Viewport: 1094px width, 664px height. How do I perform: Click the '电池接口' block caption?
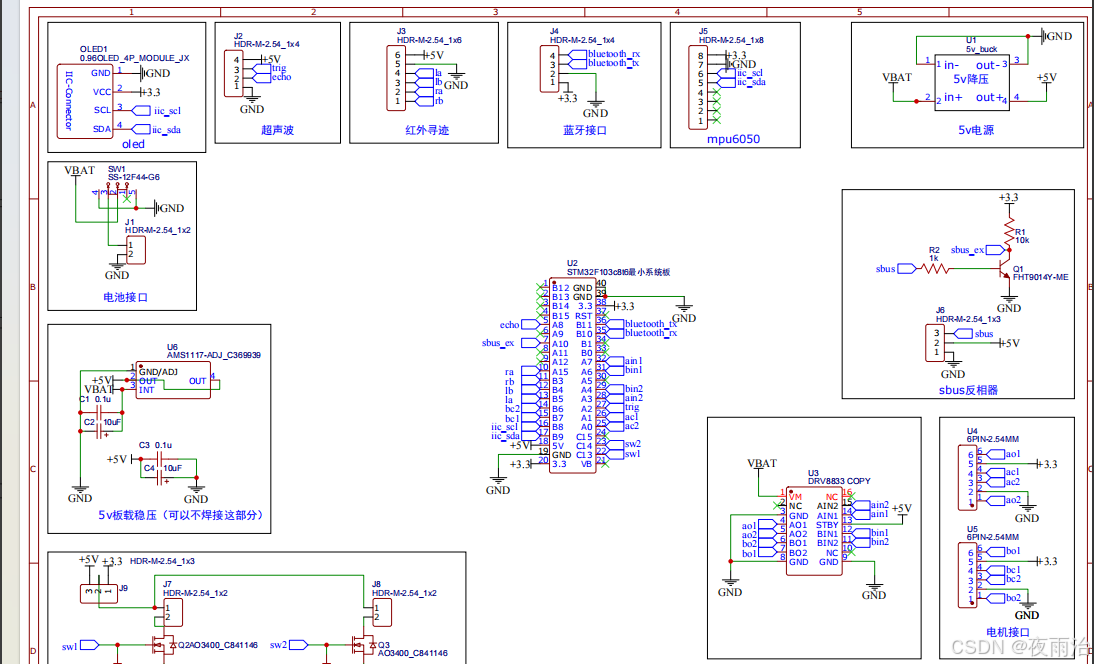126,298
